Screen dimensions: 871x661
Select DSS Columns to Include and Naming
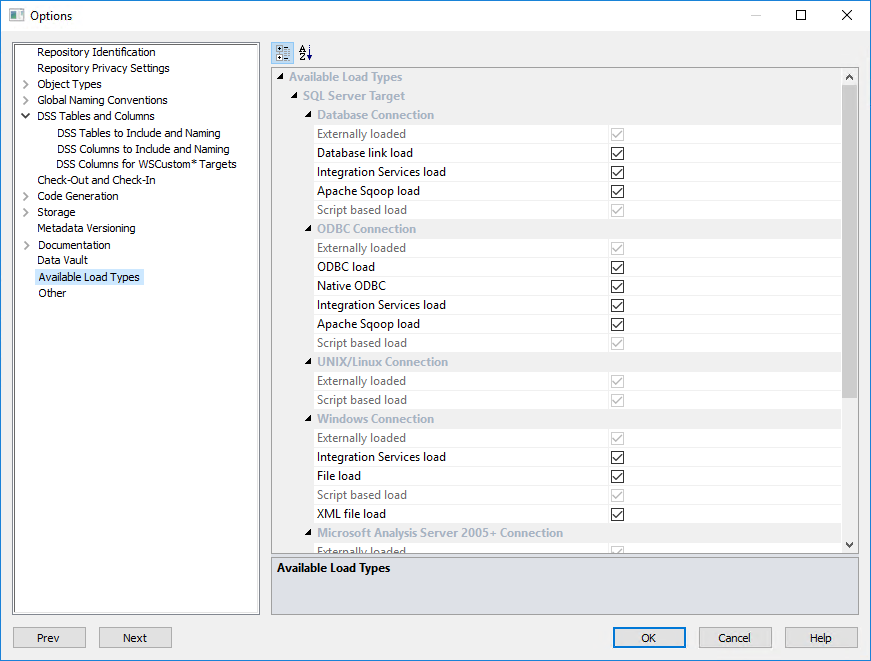143,149
